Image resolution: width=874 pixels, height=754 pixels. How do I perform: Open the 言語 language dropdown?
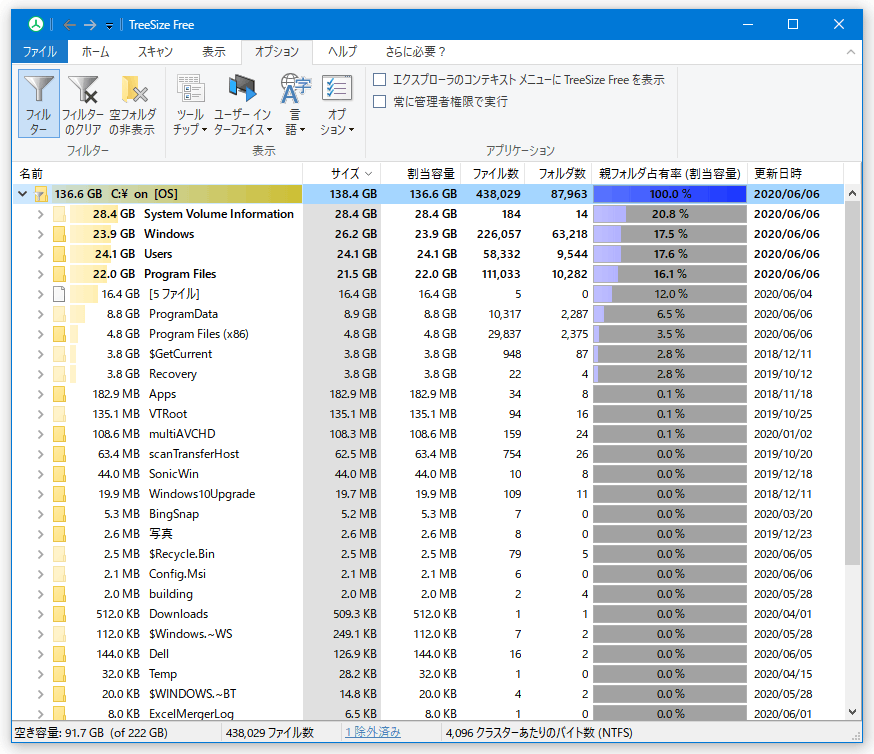(x=295, y=104)
